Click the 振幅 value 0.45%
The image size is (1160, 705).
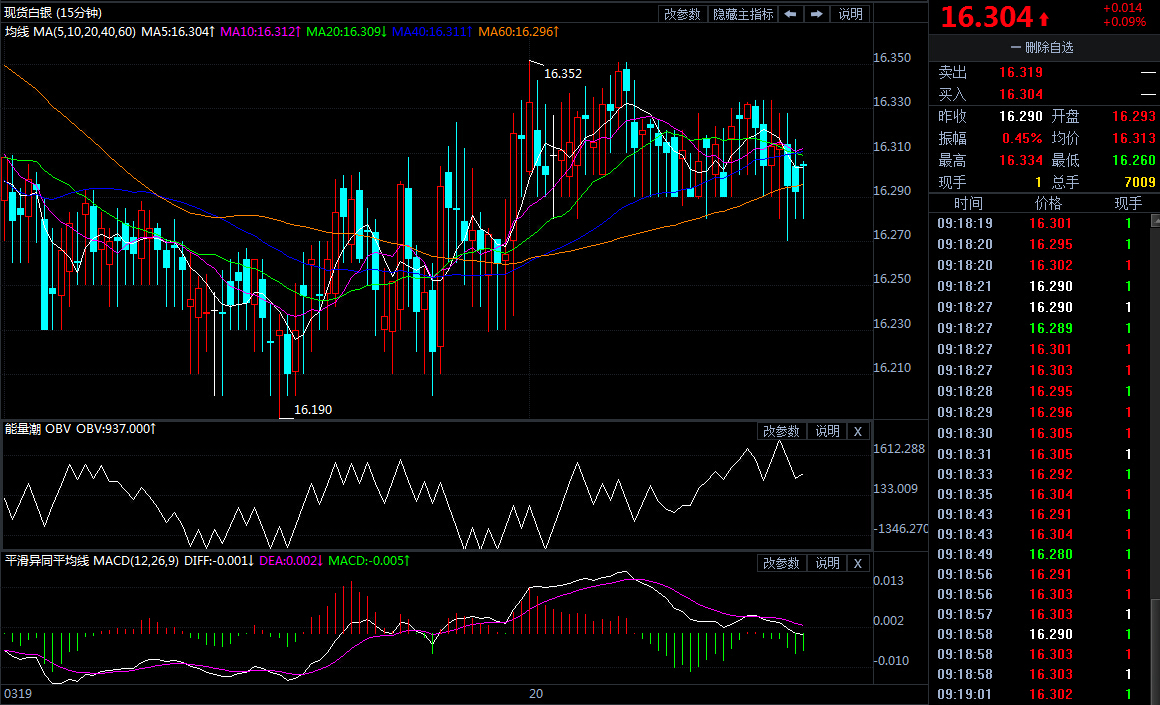1022,139
